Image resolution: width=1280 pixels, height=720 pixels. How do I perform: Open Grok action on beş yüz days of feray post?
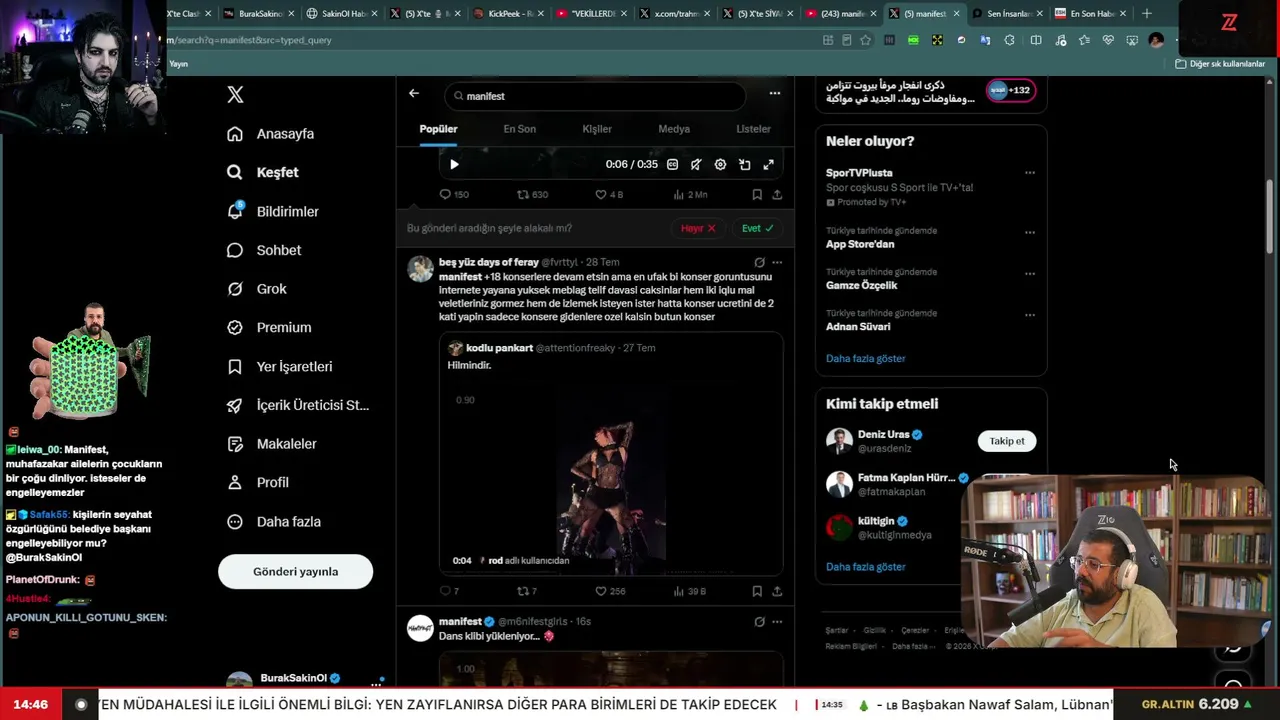pos(760,262)
